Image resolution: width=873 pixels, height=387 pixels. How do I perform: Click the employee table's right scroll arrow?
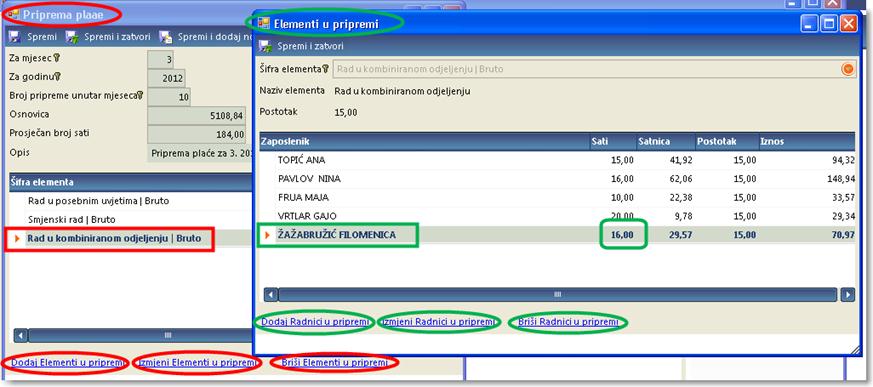tap(847, 295)
